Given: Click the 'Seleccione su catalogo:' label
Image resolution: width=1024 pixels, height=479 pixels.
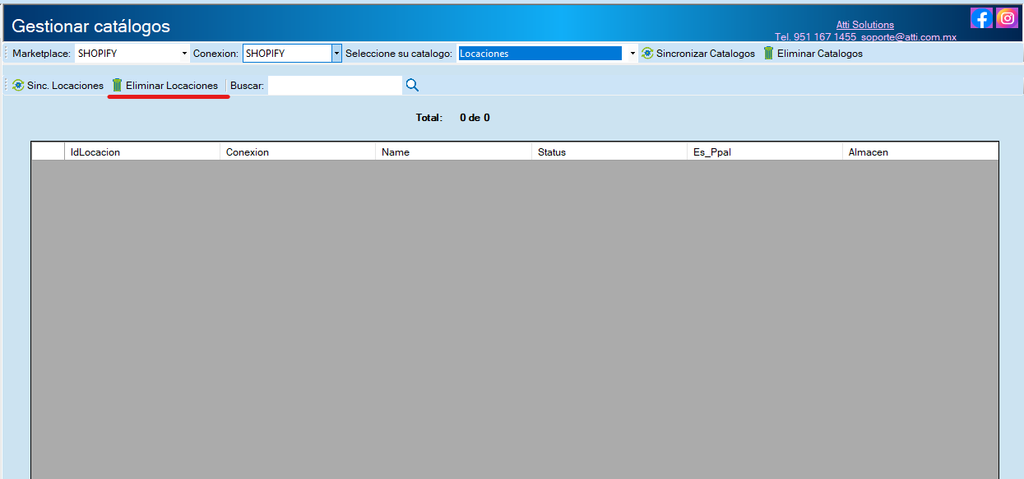Looking at the screenshot, I should (399, 54).
